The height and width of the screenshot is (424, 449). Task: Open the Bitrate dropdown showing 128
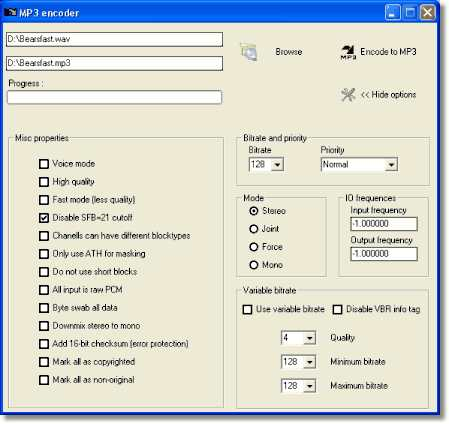pyautogui.click(x=277, y=165)
